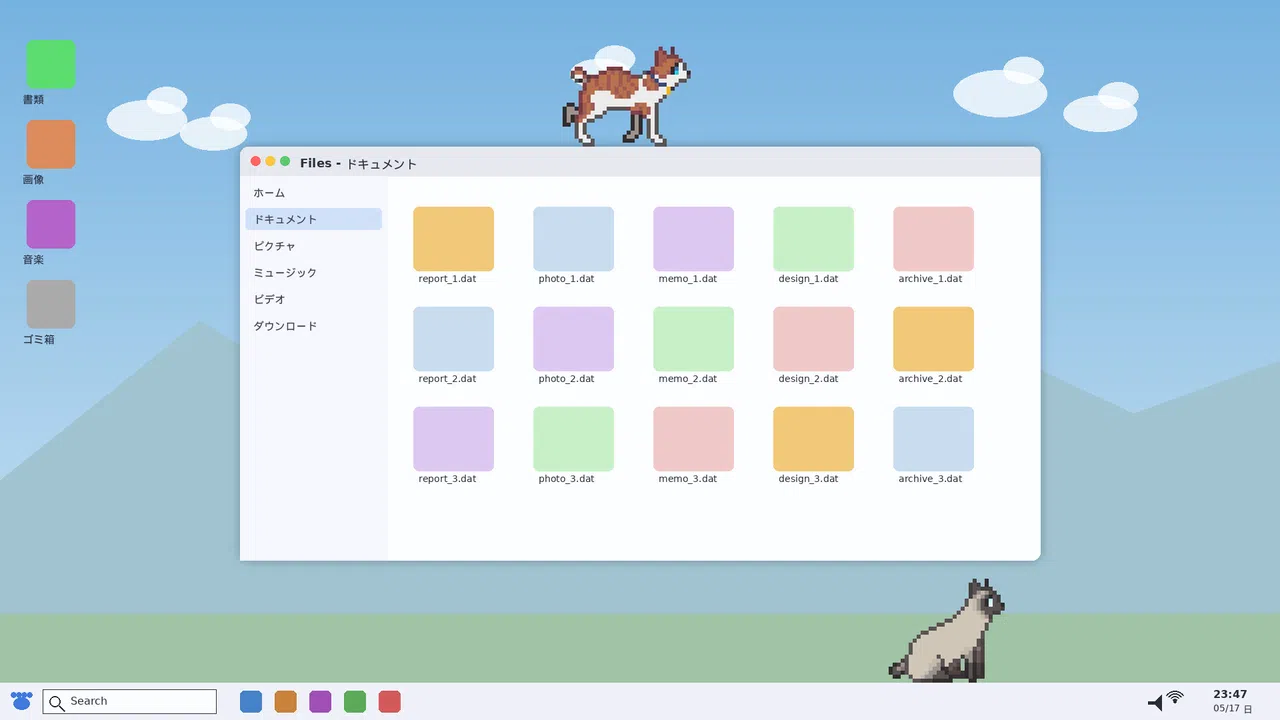Select the photo_1.dat file icon
The width and height of the screenshot is (1280, 720).
tap(573, 239)
